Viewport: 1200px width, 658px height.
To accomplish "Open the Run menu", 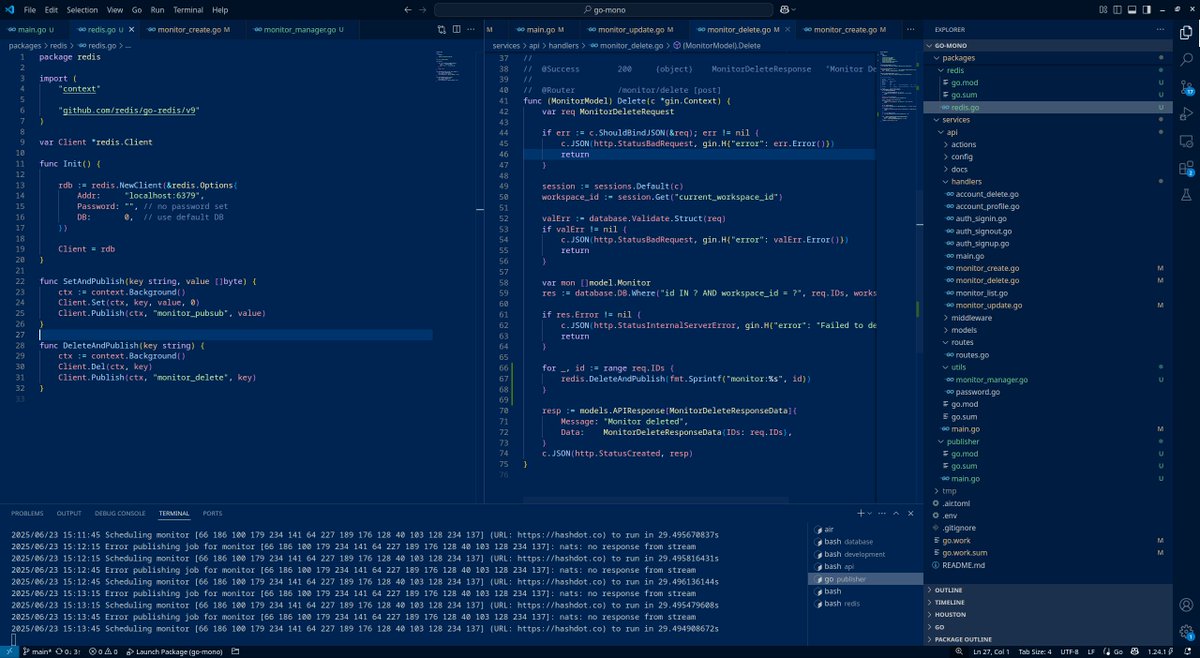I will 157,9.
